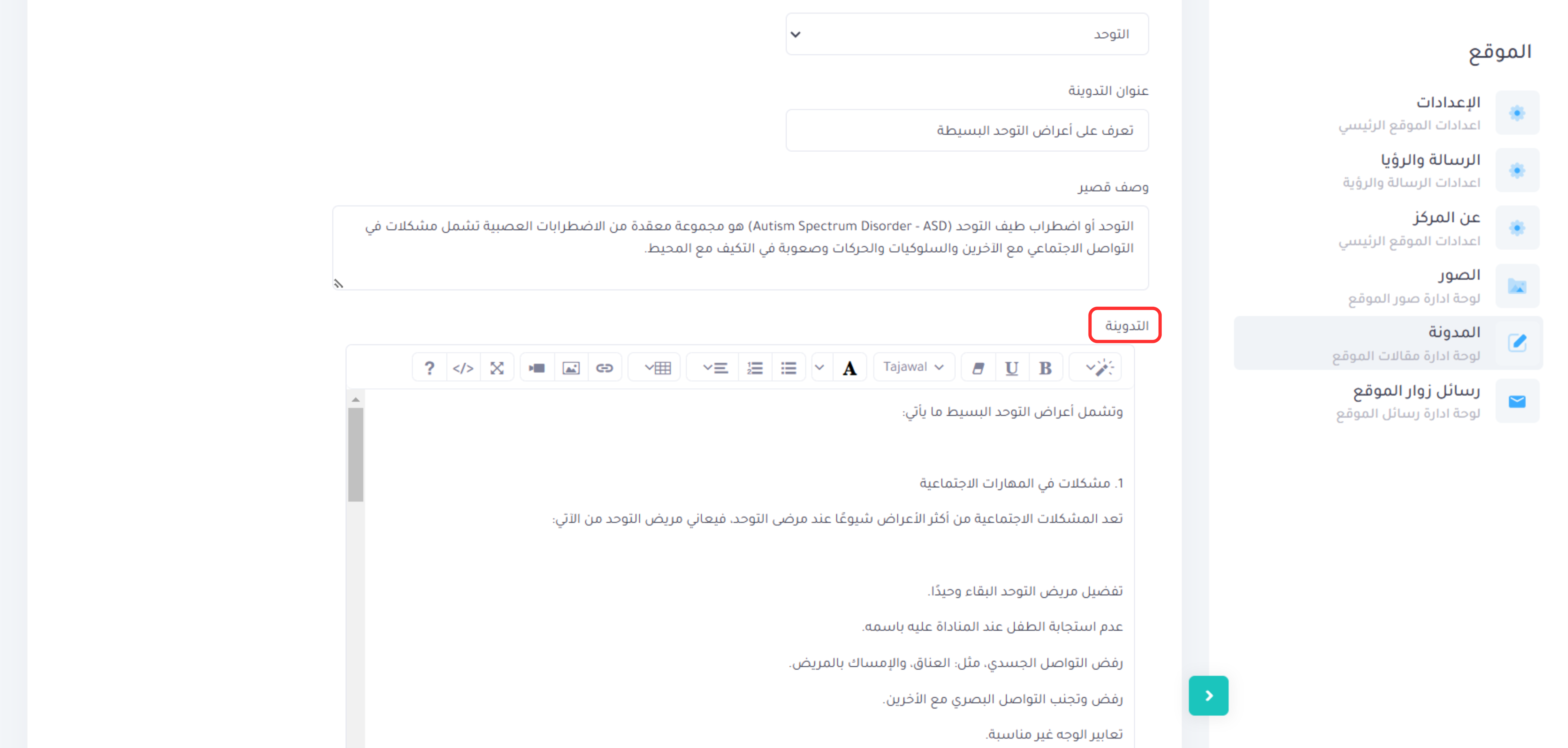The width and height of the screenshot is (1568, 748).
Task: Open the editor help dialog
Action: pyautogui.click(x=429, y=368)
